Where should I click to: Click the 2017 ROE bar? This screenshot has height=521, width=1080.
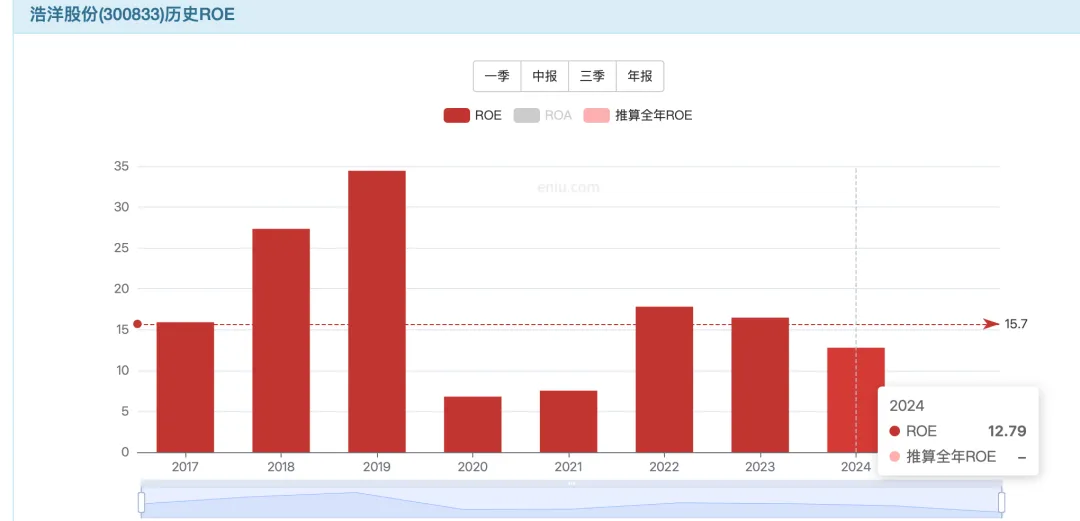(185, 387)
